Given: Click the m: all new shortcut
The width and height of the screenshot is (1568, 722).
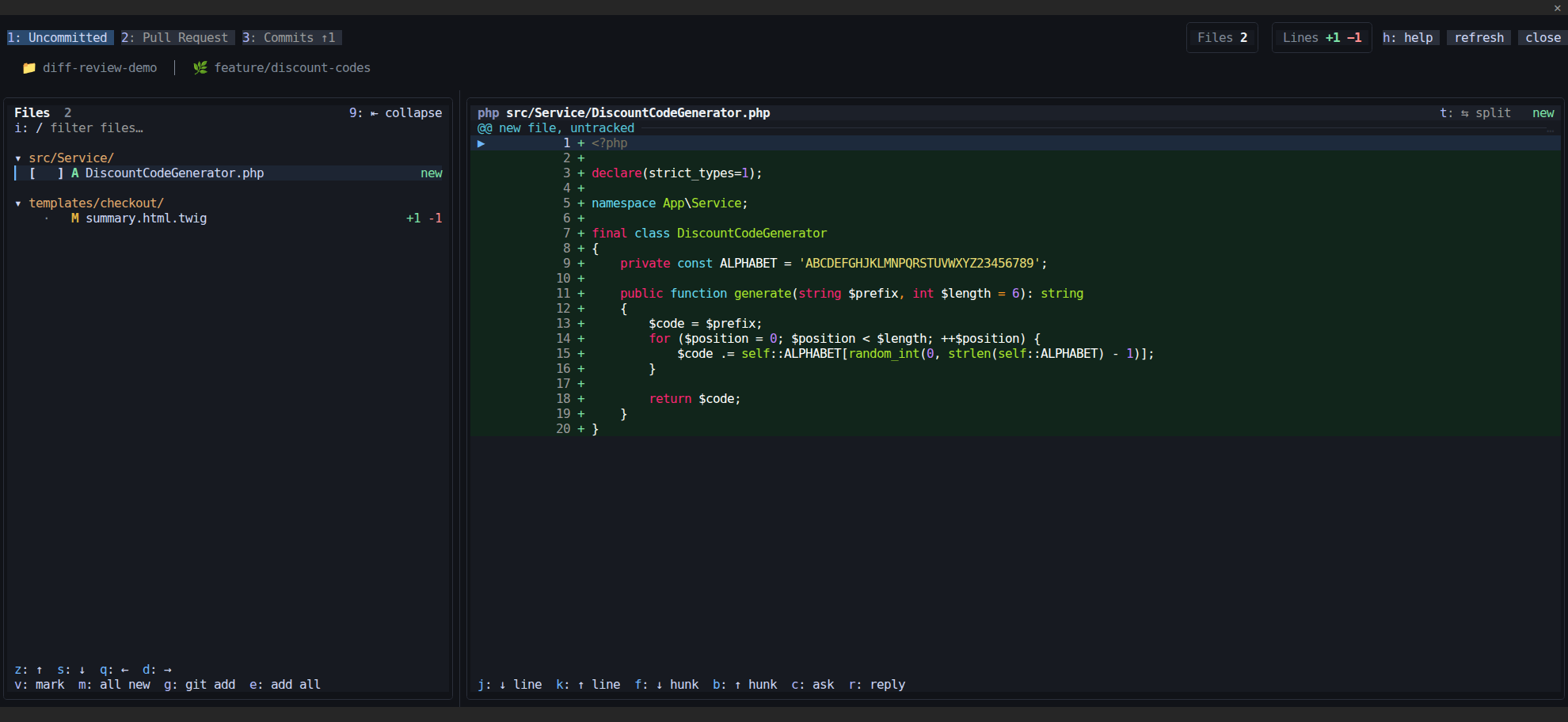Looking at the screenshot, I should 114,685.
